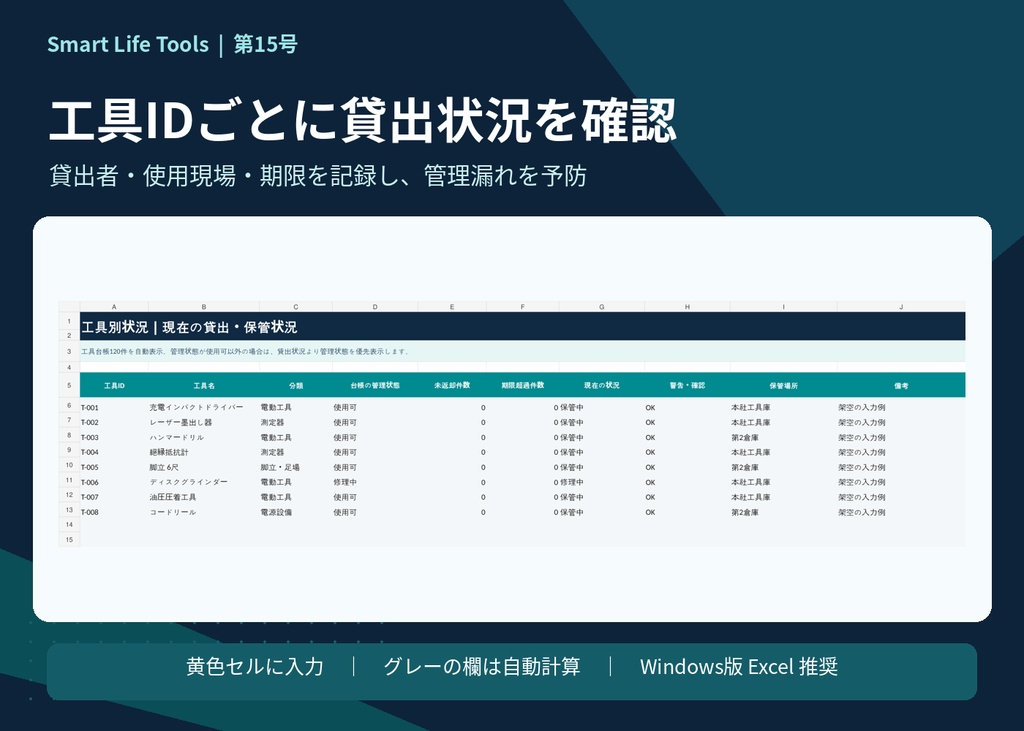Click the ハンマードリル cell

tap(204, 438)
